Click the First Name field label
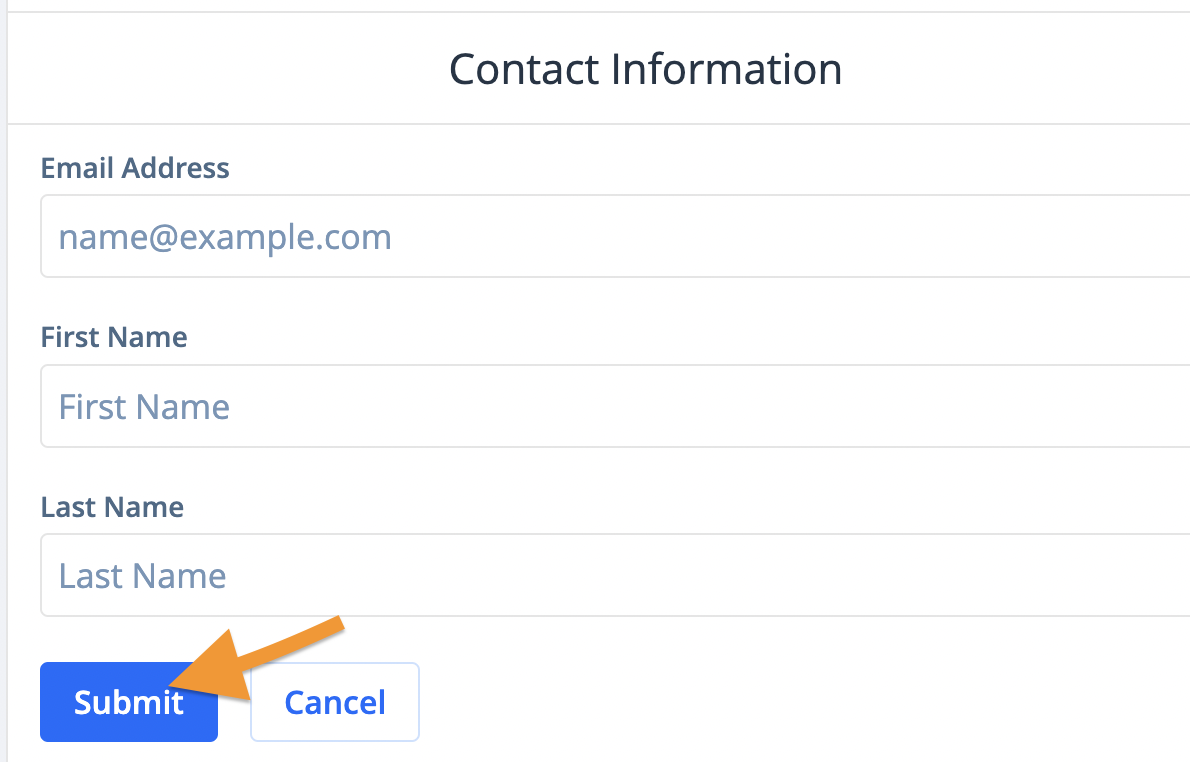The image size is (1190, 762). point(114,337)
